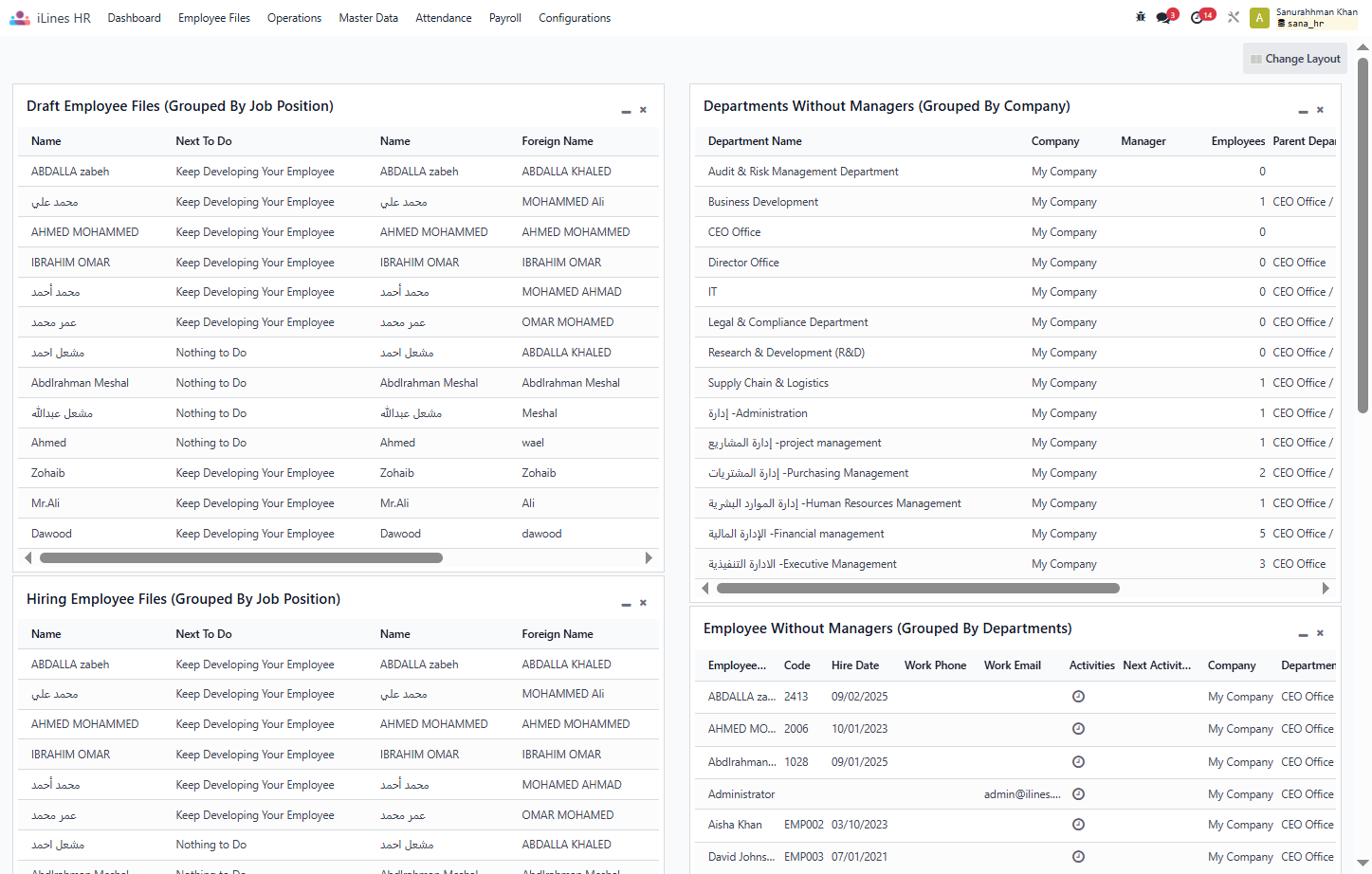Click activity clock icon for ABDALLA za... row
Viewport: 1372px width, 874px height.
tap(1078, 697)
